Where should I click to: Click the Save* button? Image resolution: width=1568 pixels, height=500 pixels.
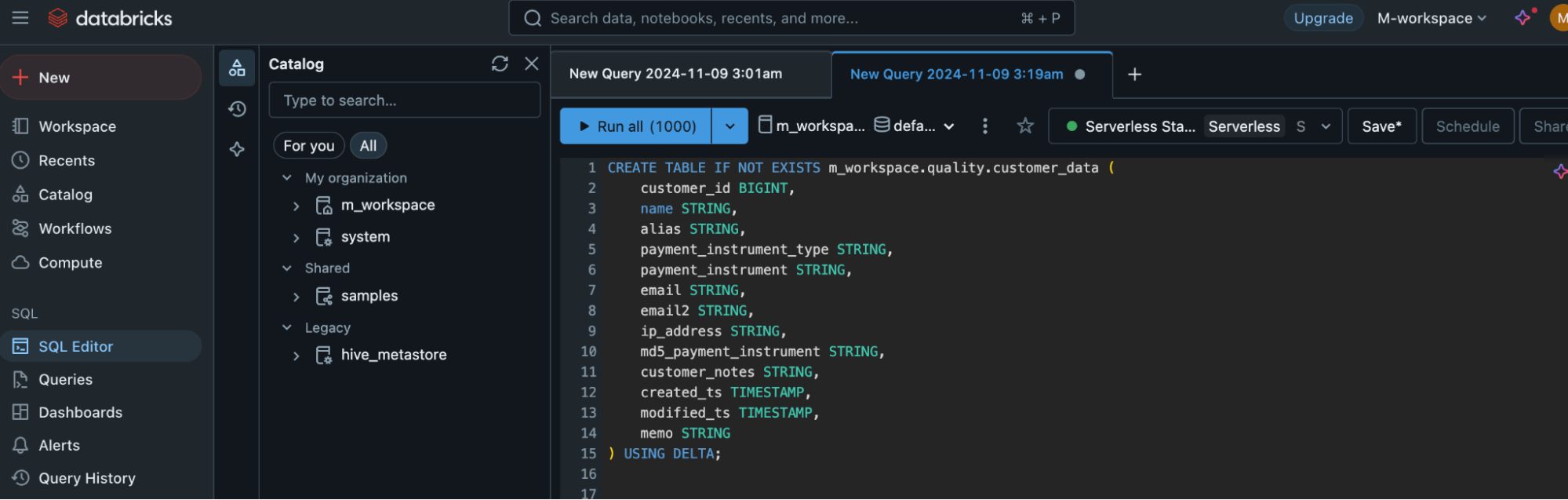[x=1381, y=126]
